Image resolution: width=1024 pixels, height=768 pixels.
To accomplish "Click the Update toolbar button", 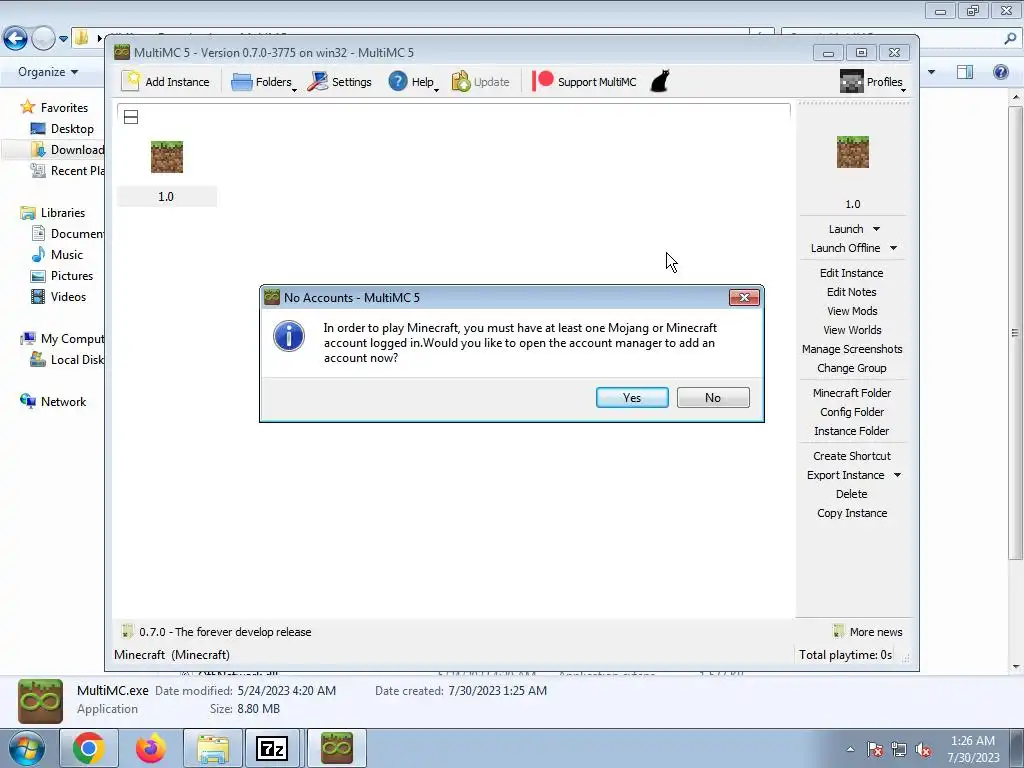I will click(481, 82).
